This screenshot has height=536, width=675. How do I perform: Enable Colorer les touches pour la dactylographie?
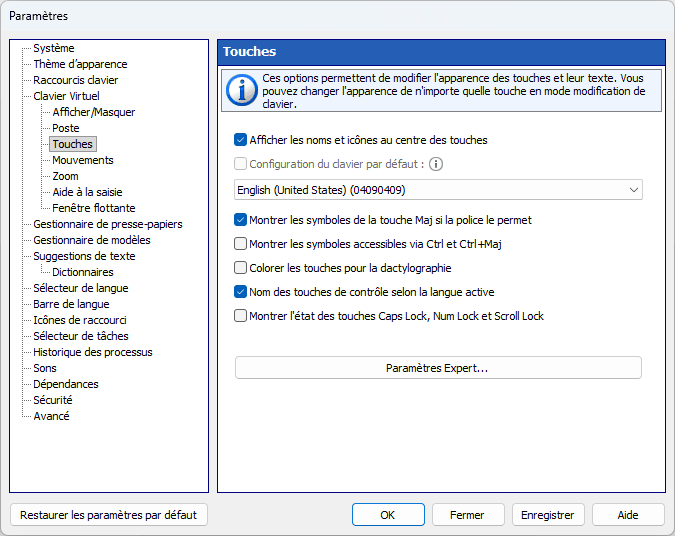[240, 268]
